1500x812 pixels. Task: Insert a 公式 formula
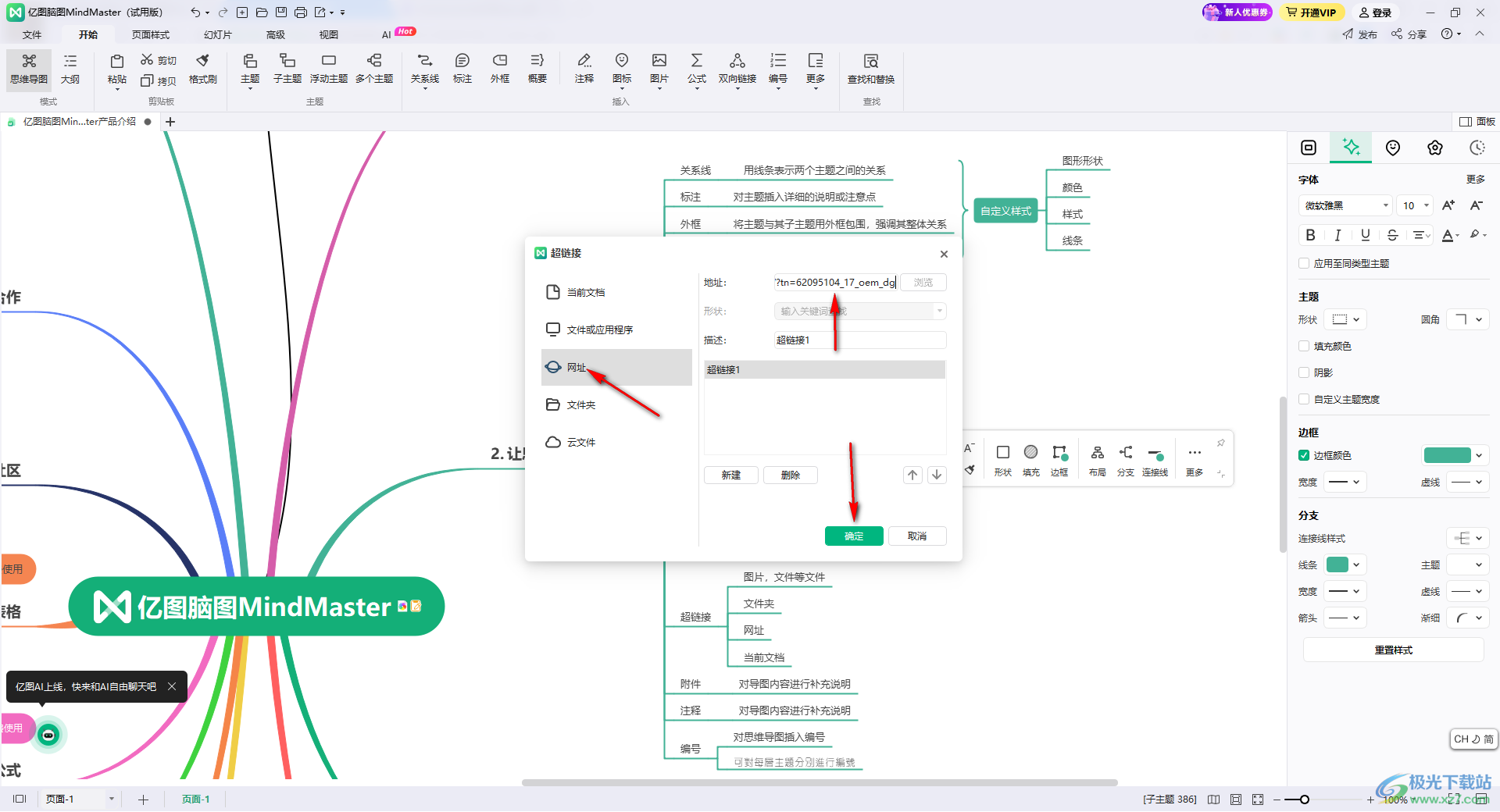coord(697,69)
